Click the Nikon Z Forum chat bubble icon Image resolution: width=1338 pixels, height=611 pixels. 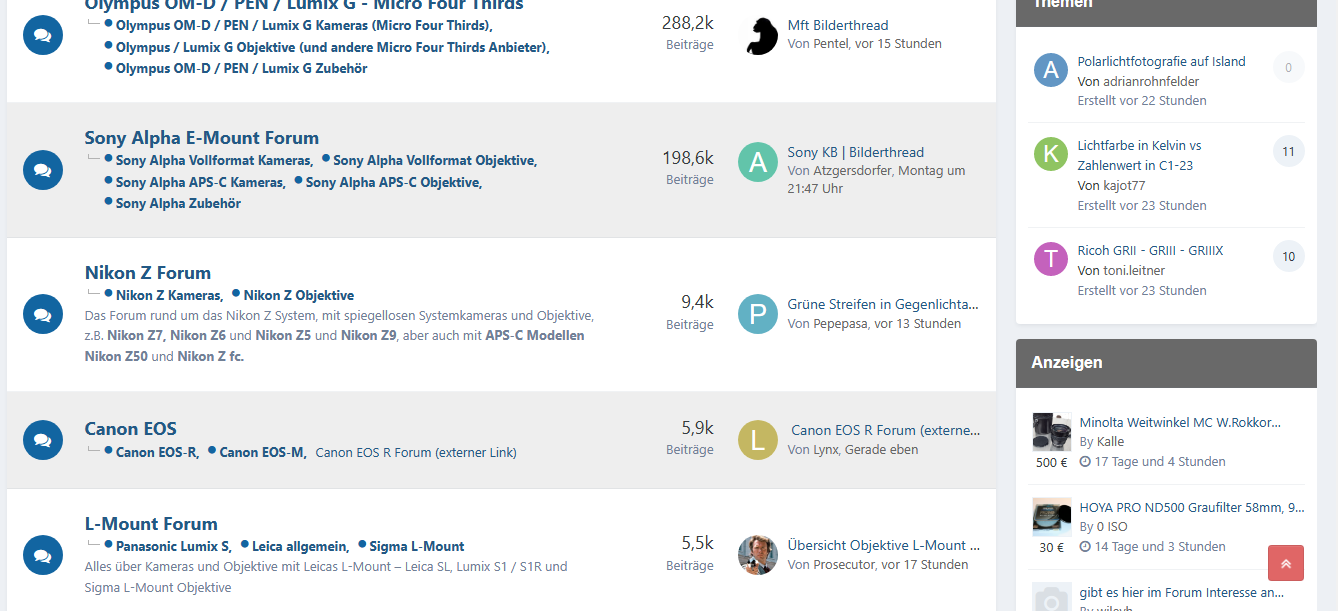[x=42, y=314]
